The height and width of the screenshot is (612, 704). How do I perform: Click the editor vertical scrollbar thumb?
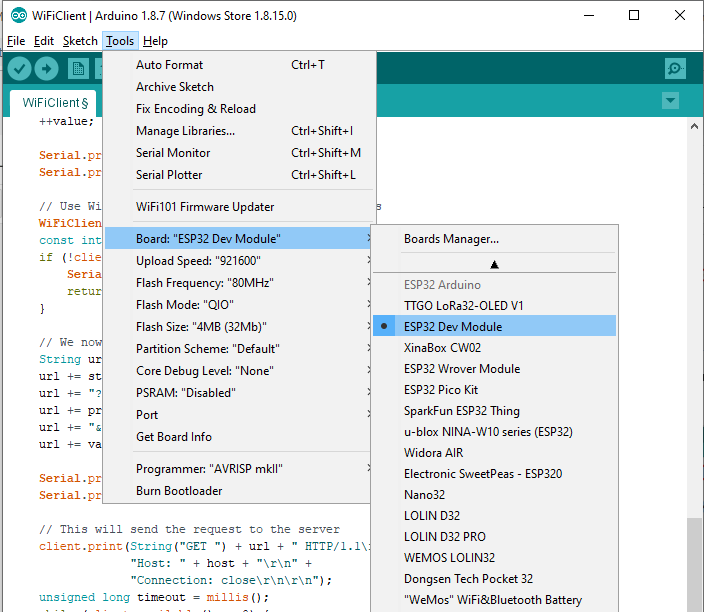click(x=695, y=565)
